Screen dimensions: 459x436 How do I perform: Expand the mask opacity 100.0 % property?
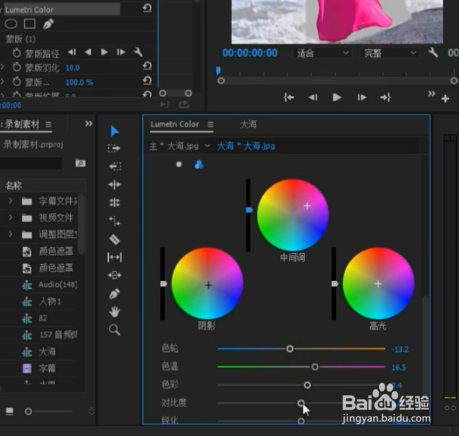[3, 81]
